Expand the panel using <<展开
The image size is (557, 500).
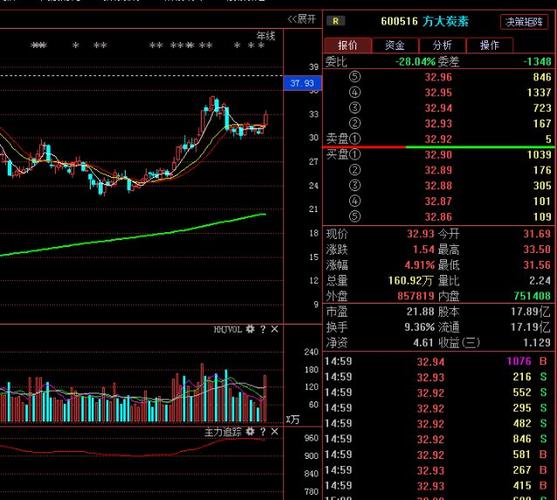coord(302,19)
